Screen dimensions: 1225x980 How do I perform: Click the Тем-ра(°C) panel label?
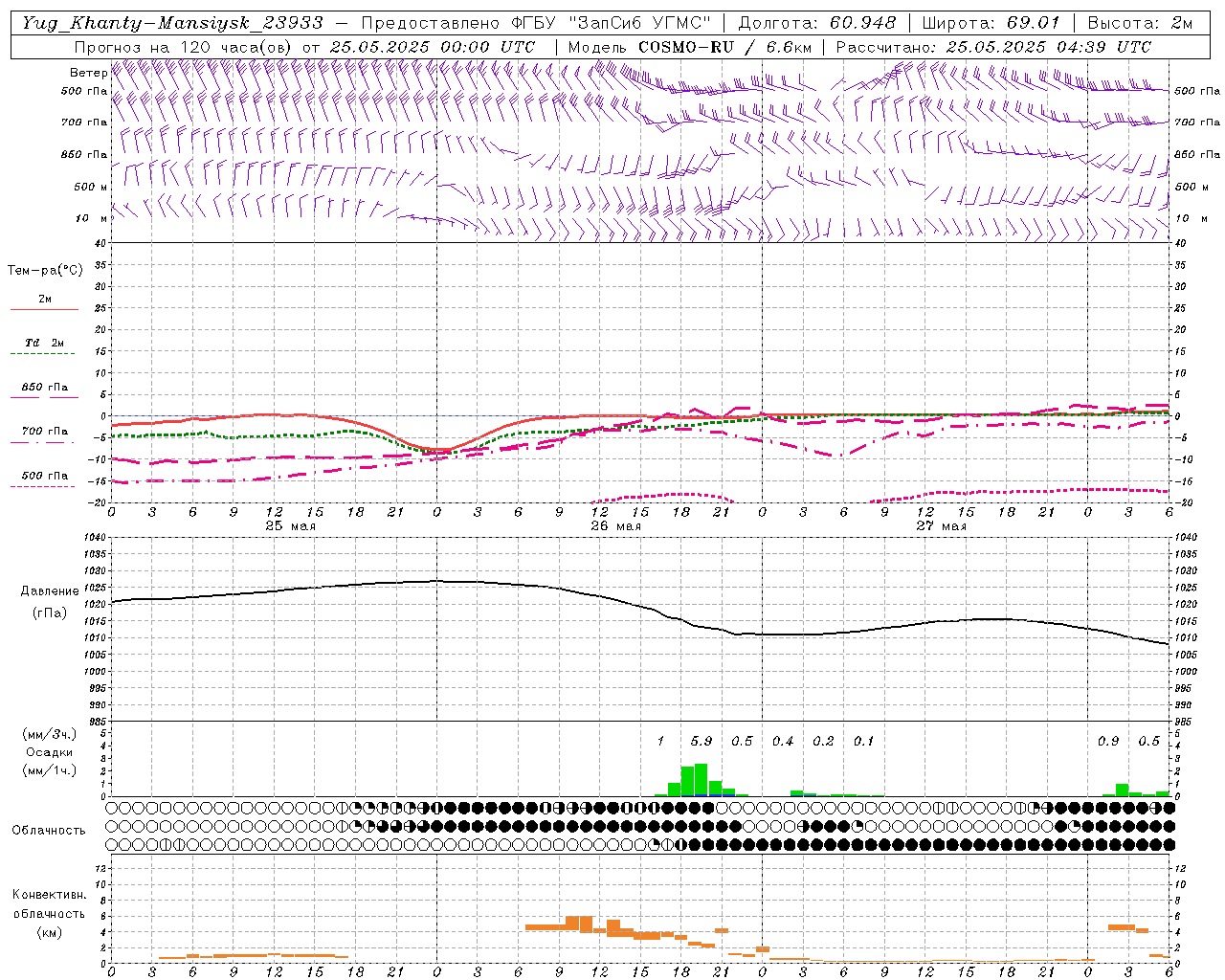tap(45, 271)
